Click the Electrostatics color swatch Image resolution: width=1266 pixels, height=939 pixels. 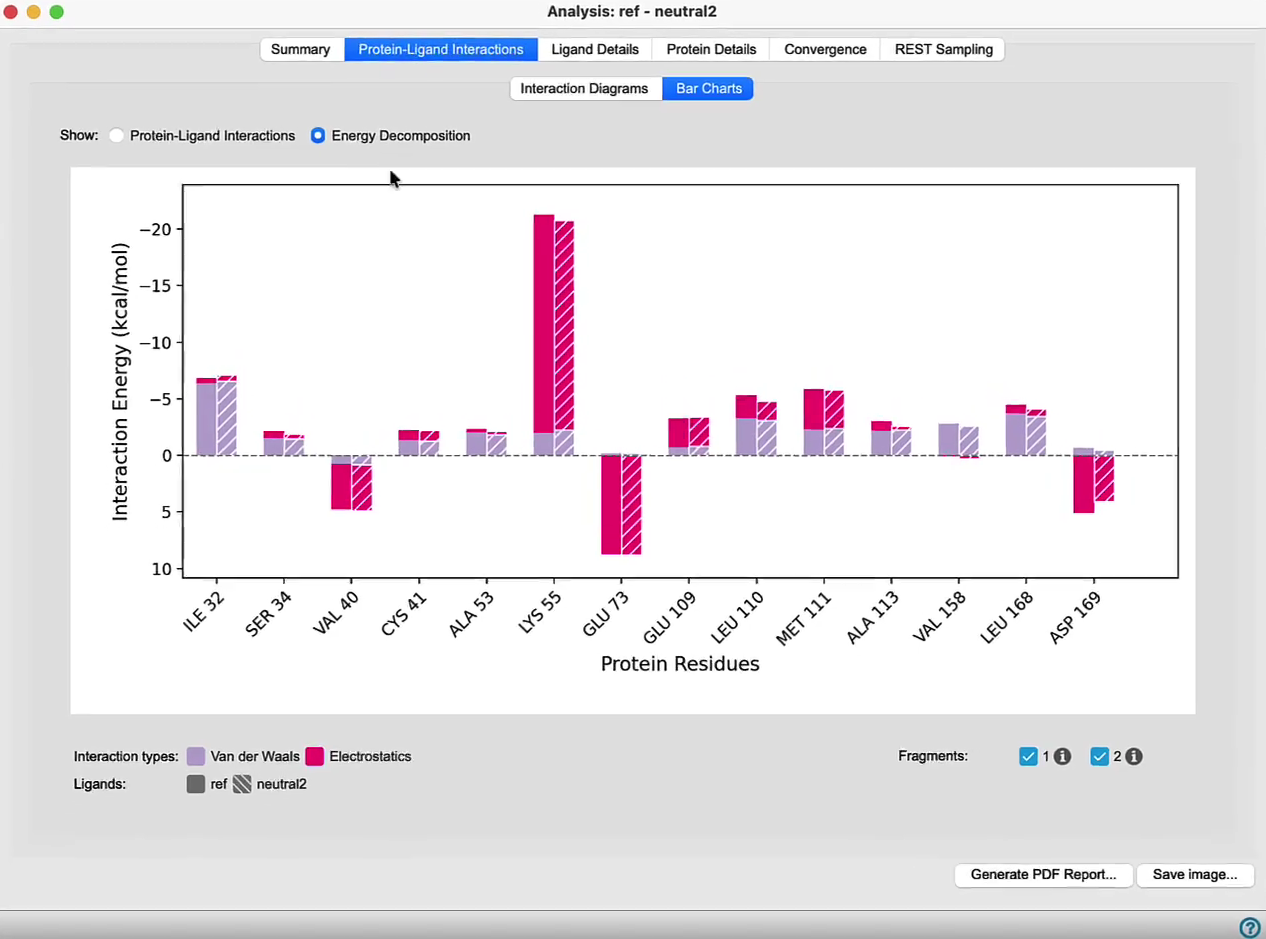coord(315,757)
